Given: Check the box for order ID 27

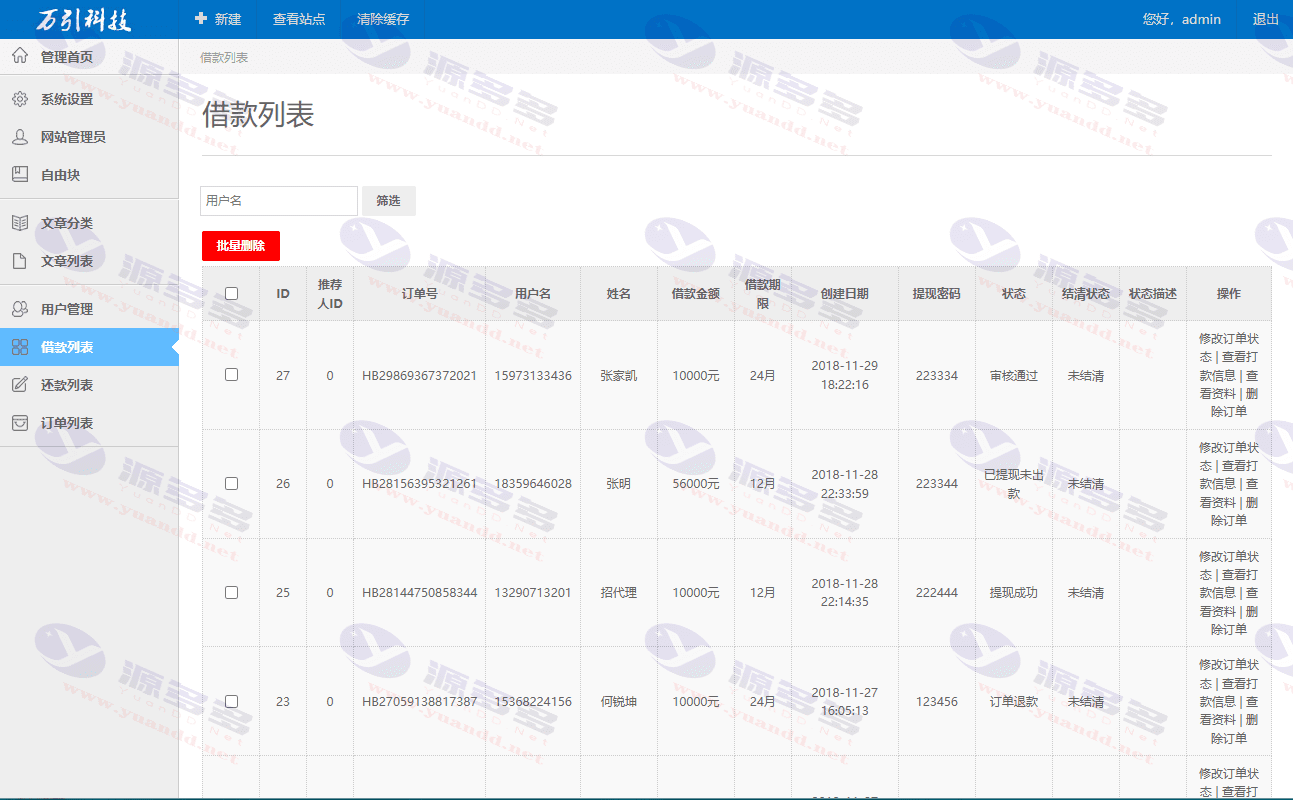Looking at the screenshot, I should click(x=231, y=375).
